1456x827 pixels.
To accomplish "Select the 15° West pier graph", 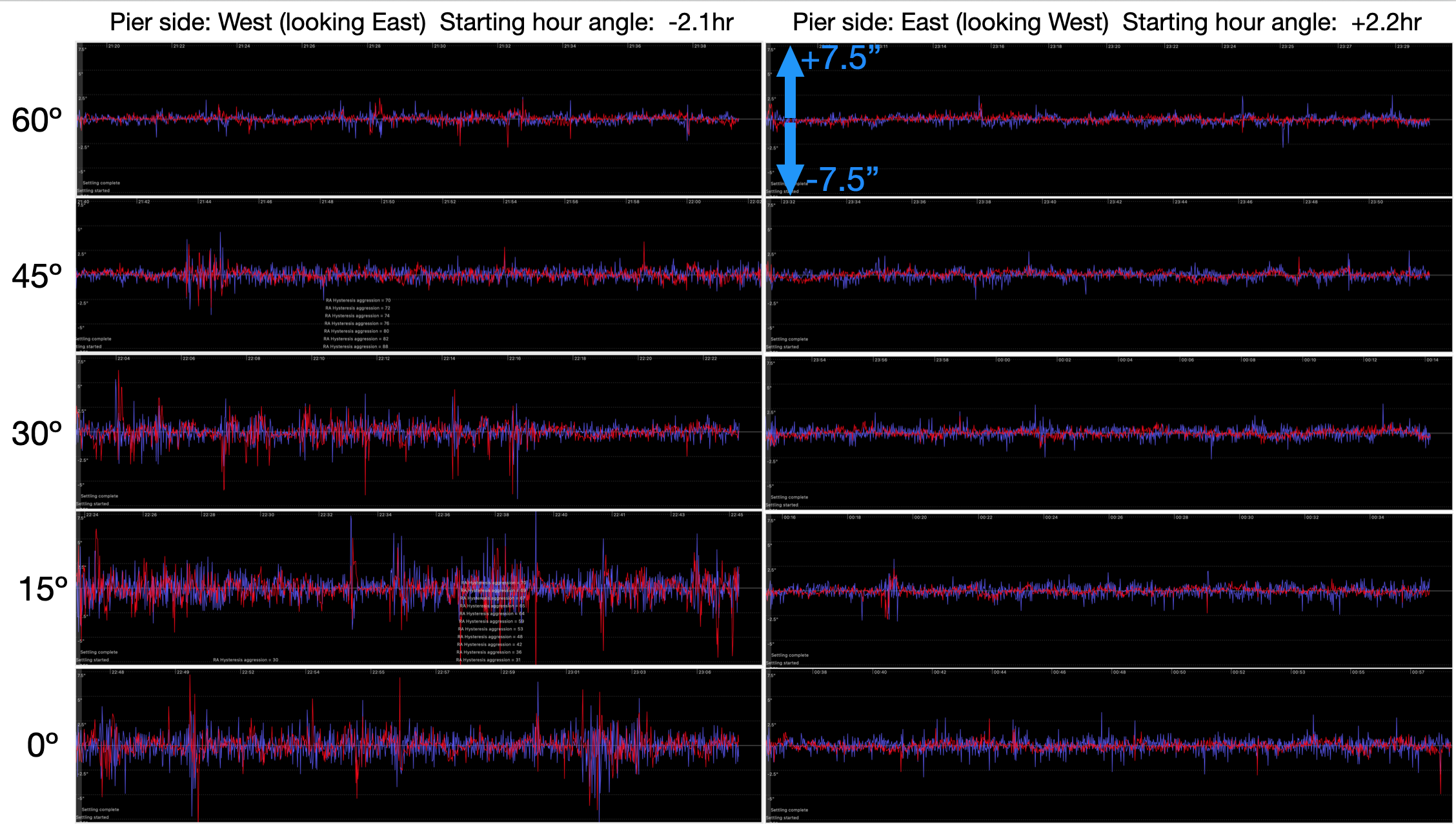I will pyautogui.click(x=418, y=588).
